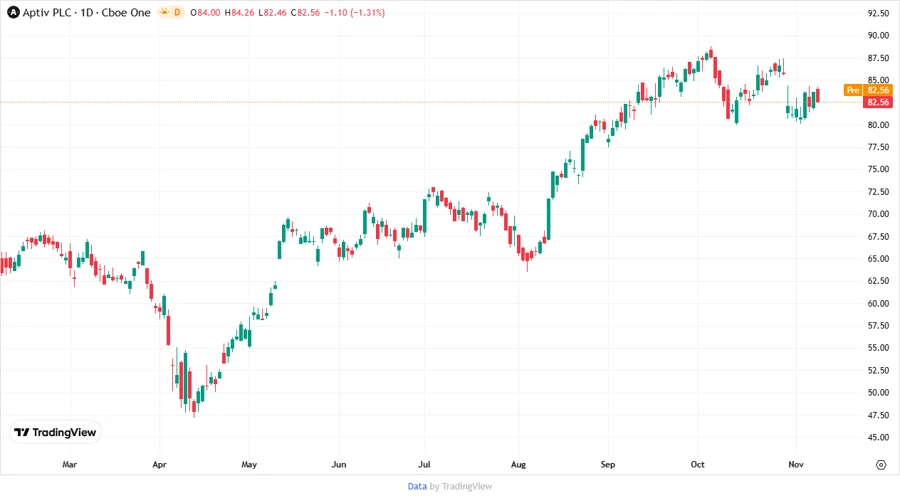Click the open value O84.00
900x498 pixels.
(205, 12)
